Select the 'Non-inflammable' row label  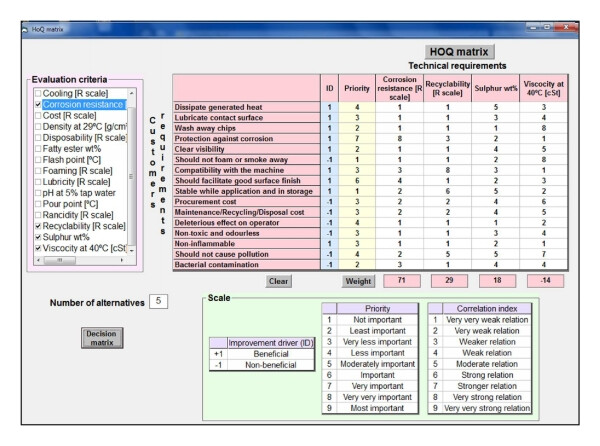246,244
